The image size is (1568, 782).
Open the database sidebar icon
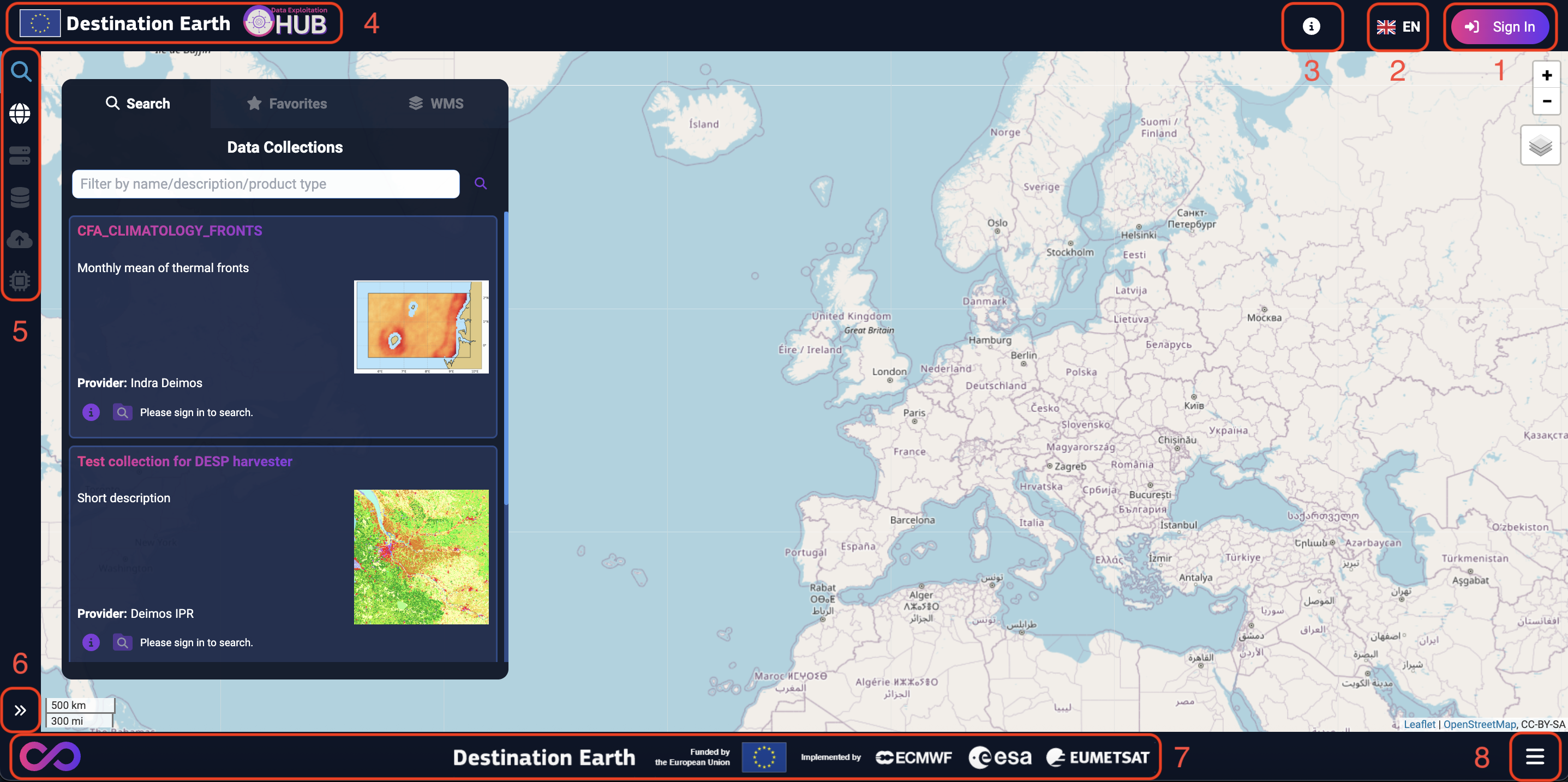tap(20, 197)
